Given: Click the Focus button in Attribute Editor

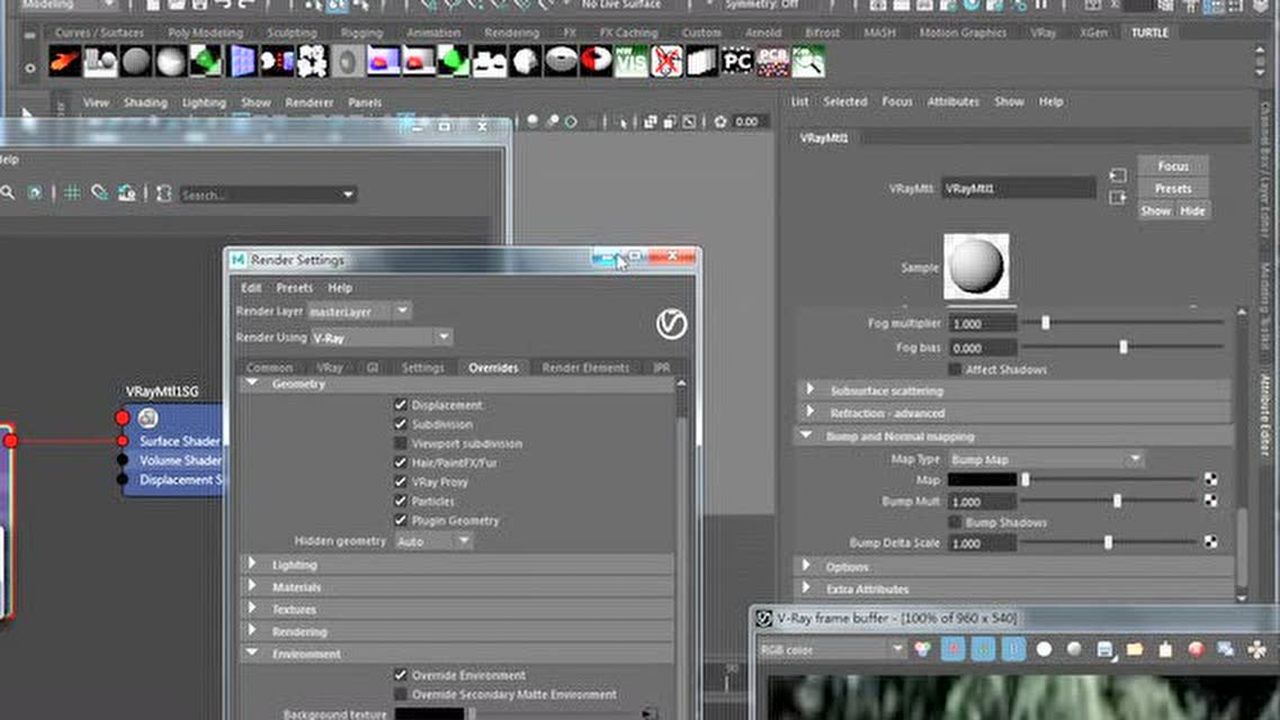Looking at the screenshot, I should (x=1171, y=166).
